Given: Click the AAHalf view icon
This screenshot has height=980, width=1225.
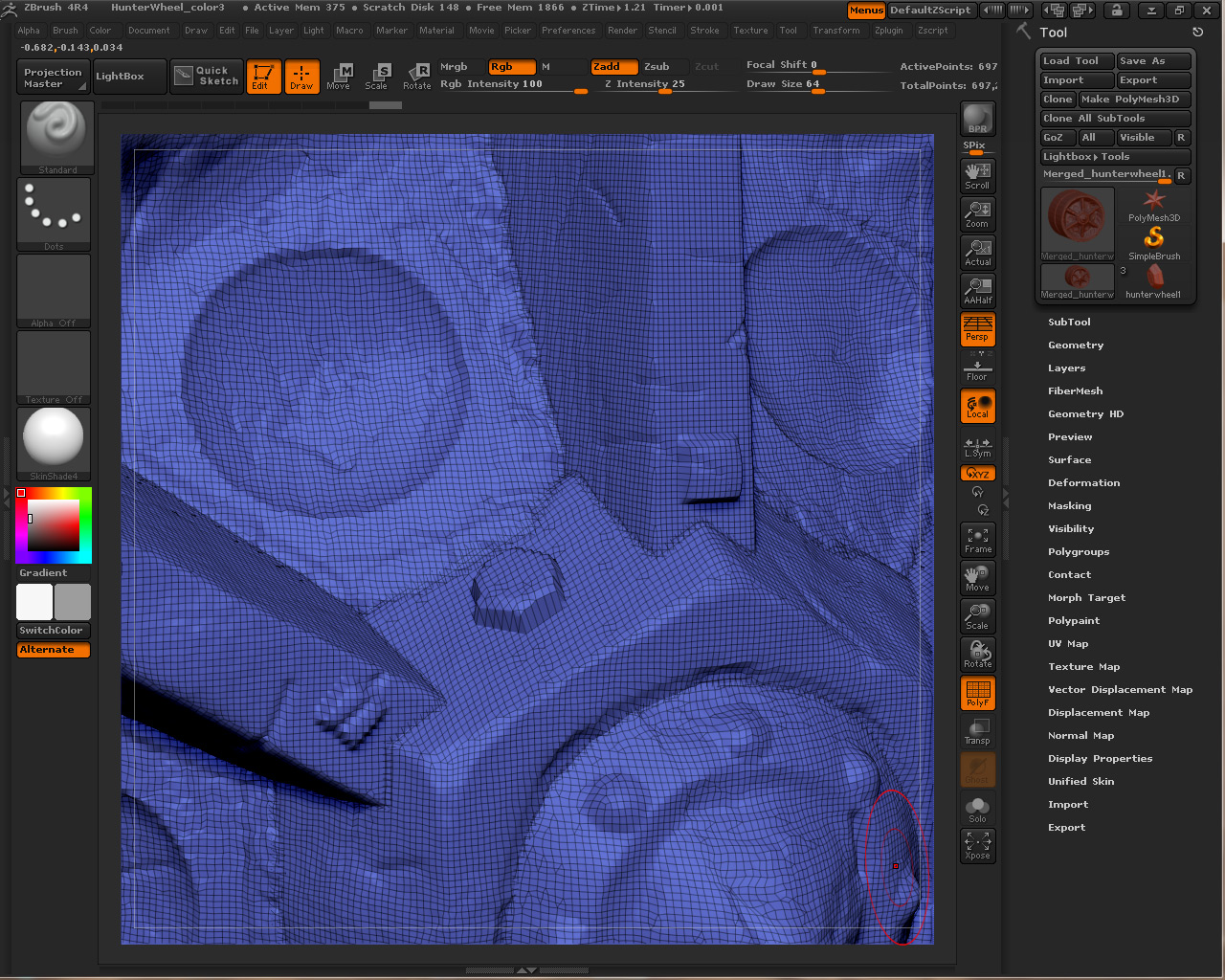Looking at the screenshot, I should (977, 290).
